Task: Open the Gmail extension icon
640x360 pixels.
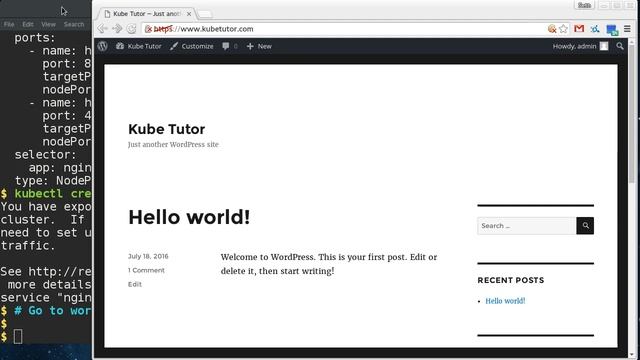Action: tap(579, 29)
